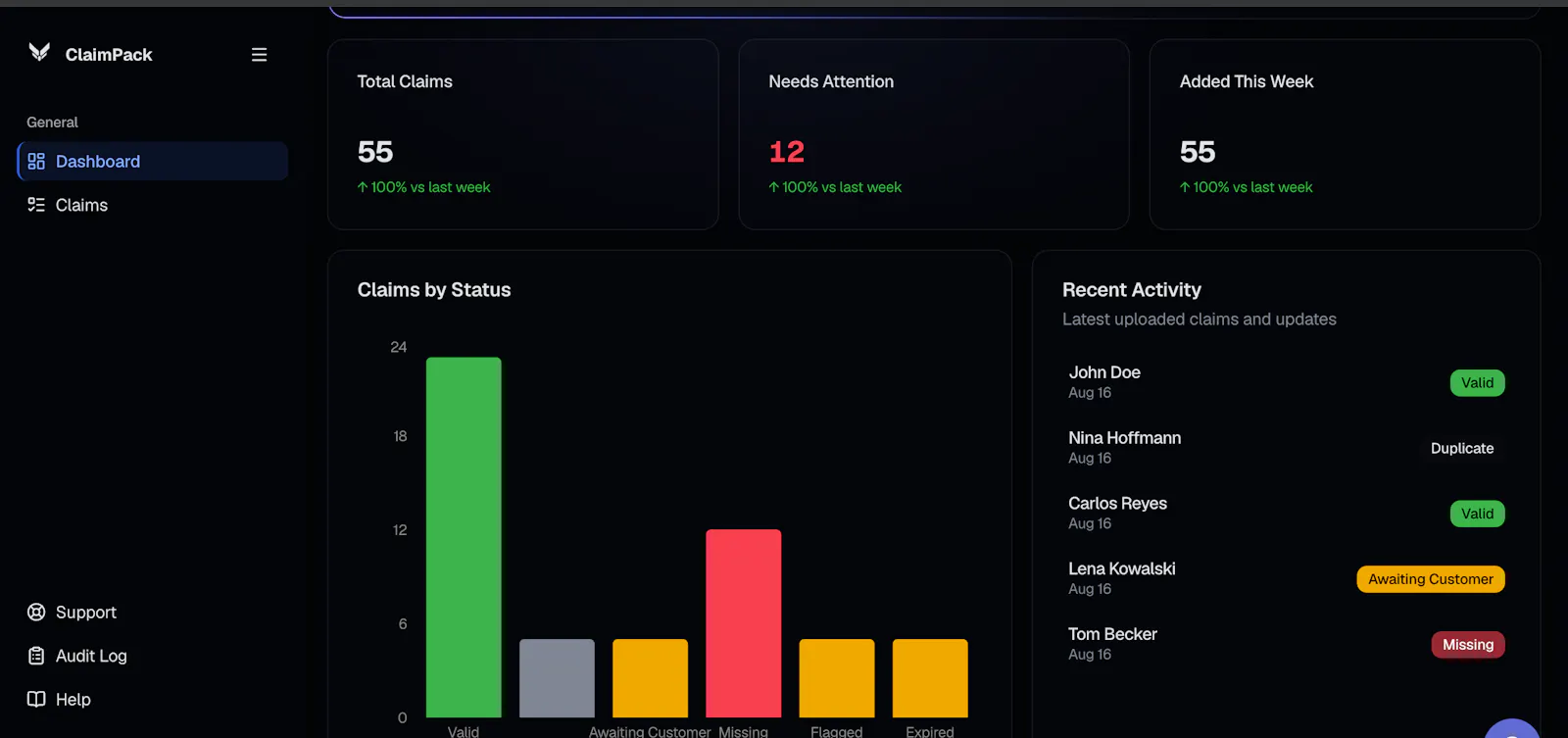1568x738 pixels.
Task: Click the General section label
Action: [x=52, y=123]
